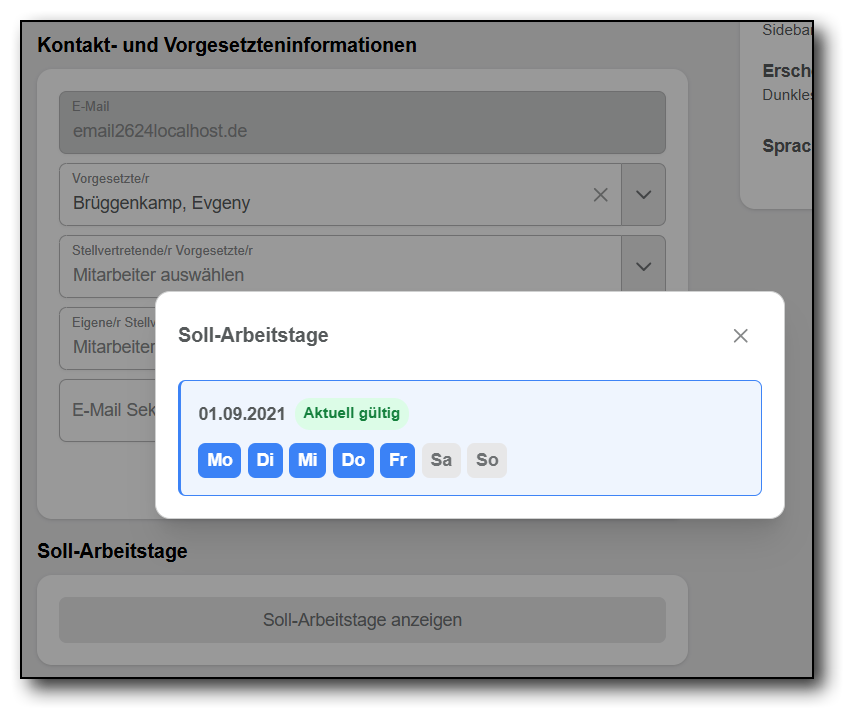
Task: Toggle the Sa workday chip
Action: coord(441,460)
